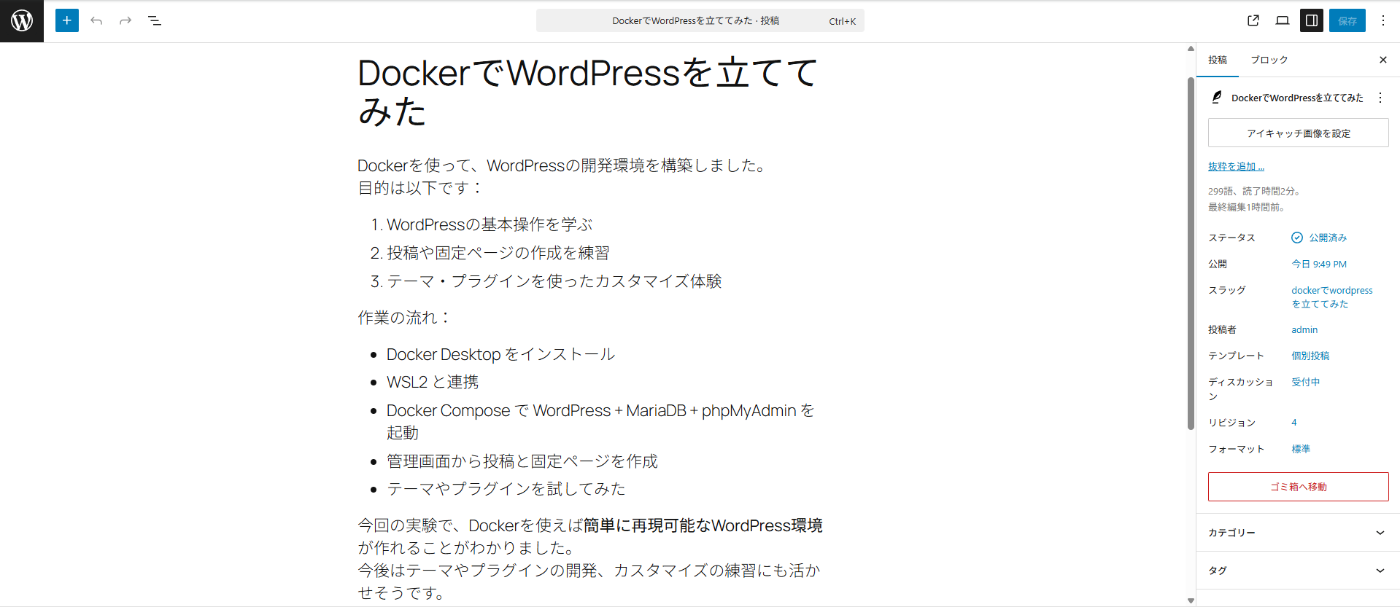The height and width of the screenshot is (607, 1400).
Task: Click scrollbar up arrow of editor
Action: 1190,49
